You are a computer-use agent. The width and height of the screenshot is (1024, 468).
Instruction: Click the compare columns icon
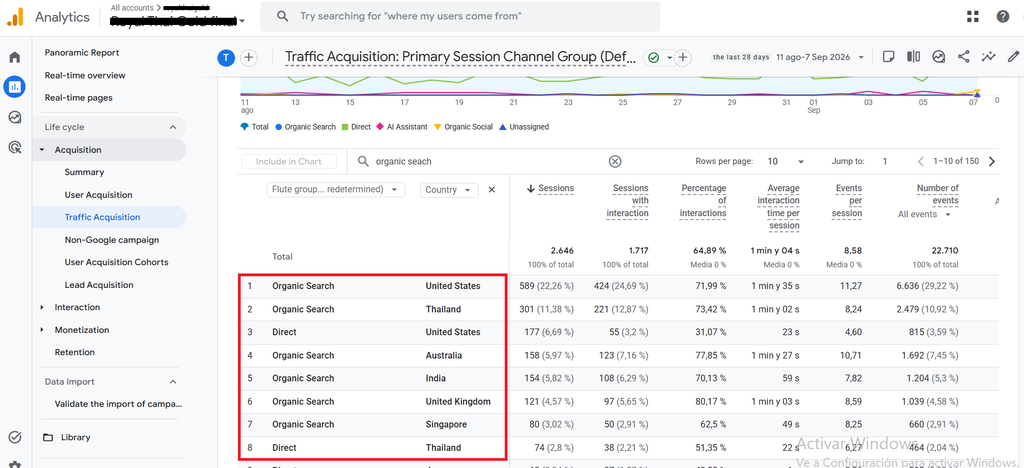click(x=913, y=57)
